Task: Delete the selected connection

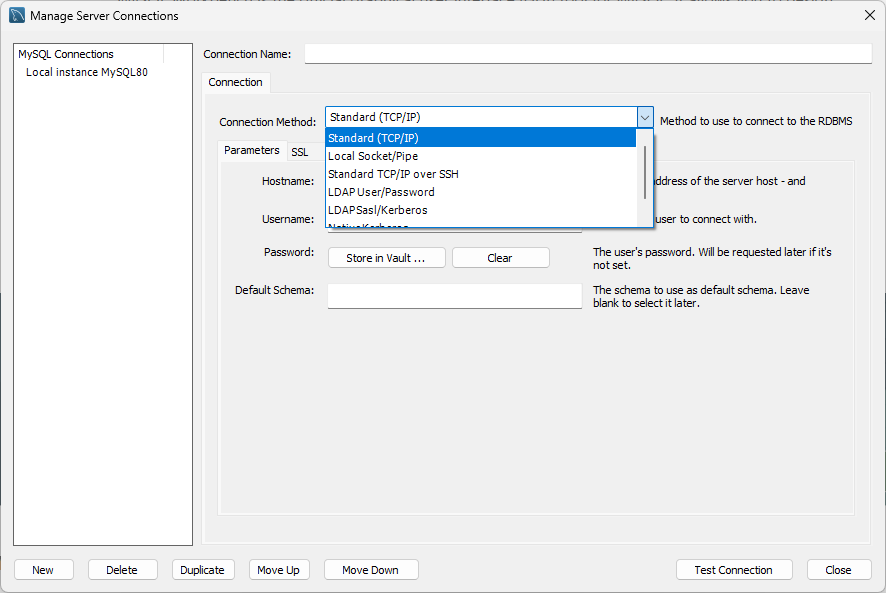Action: (x=123, y=570)
